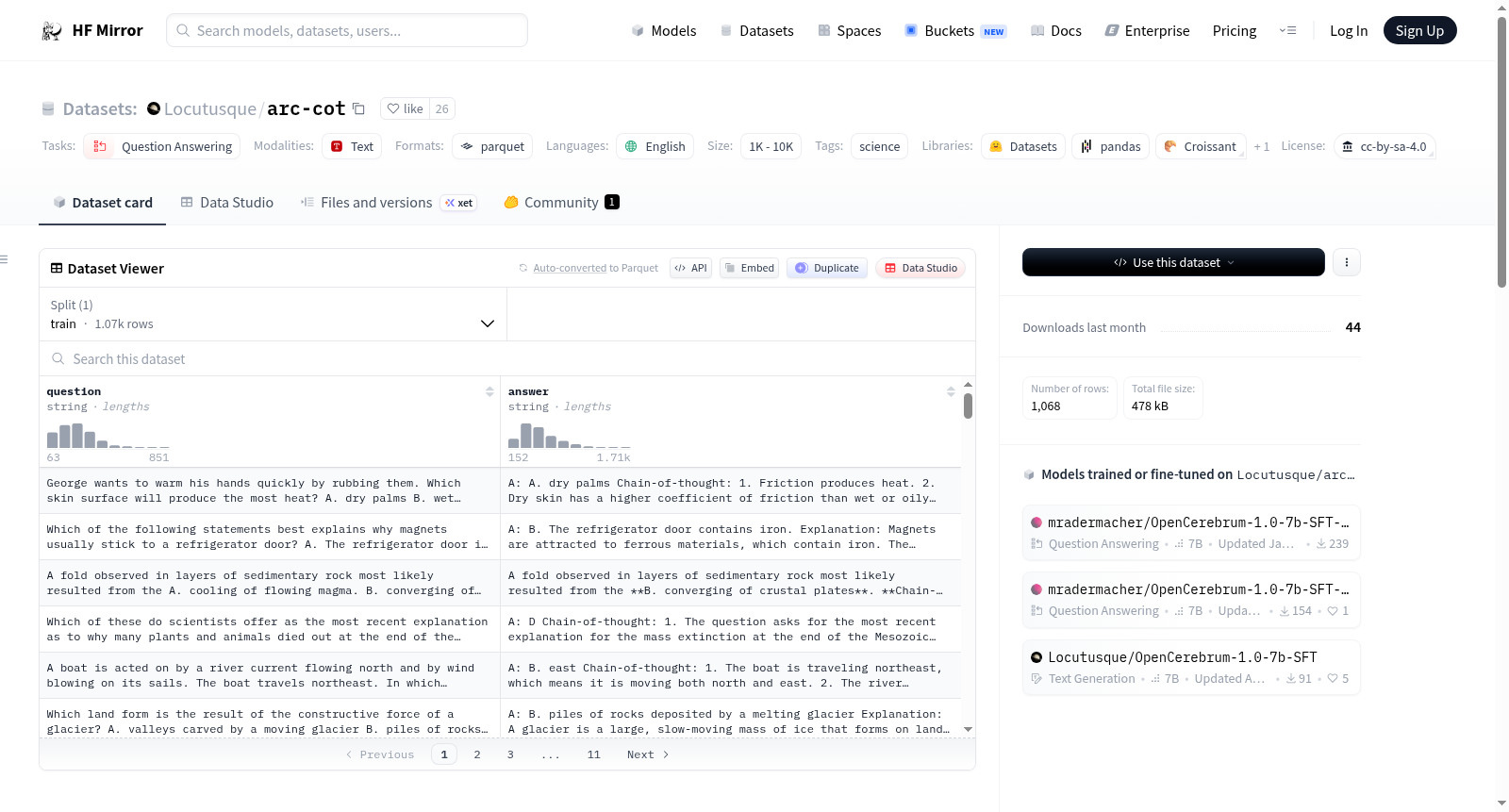Go to page 11 of dataset
Image resolution: width=1509 pixels, height=812 pixels.
593,754
